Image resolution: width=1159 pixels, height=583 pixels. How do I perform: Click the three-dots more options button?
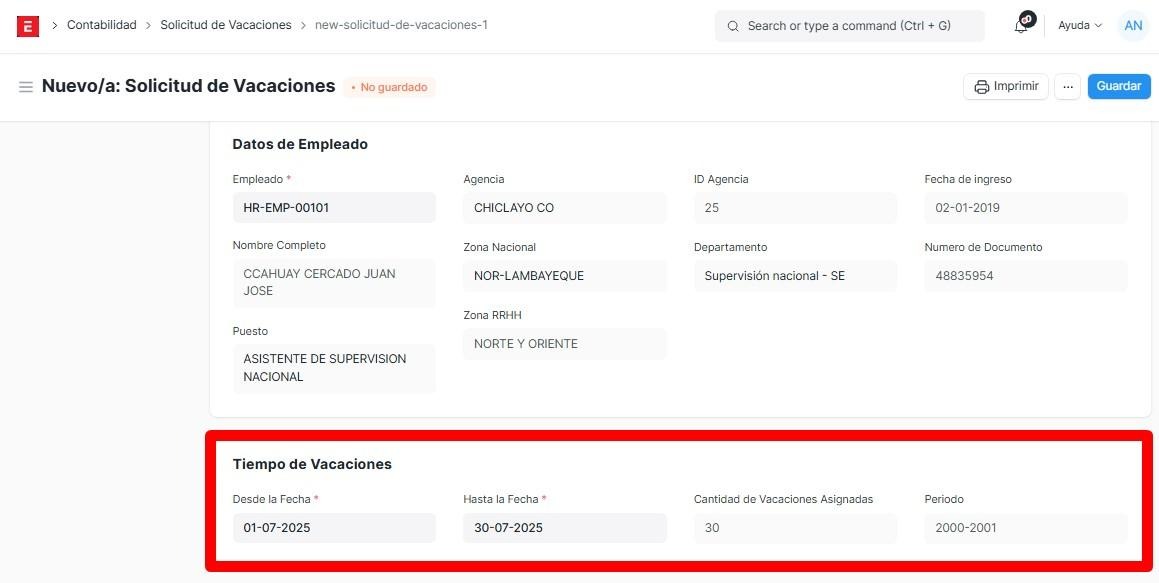click(1067, 87)
